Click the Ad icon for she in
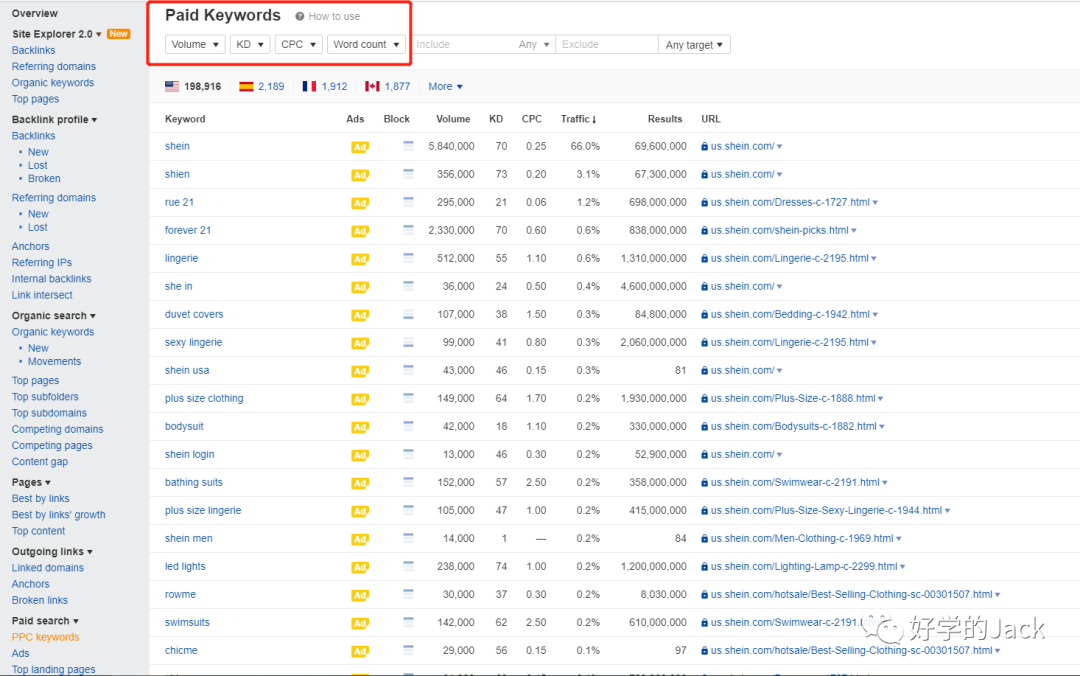1080x676 pixels. pyautogui.click(x=360, y=287)
